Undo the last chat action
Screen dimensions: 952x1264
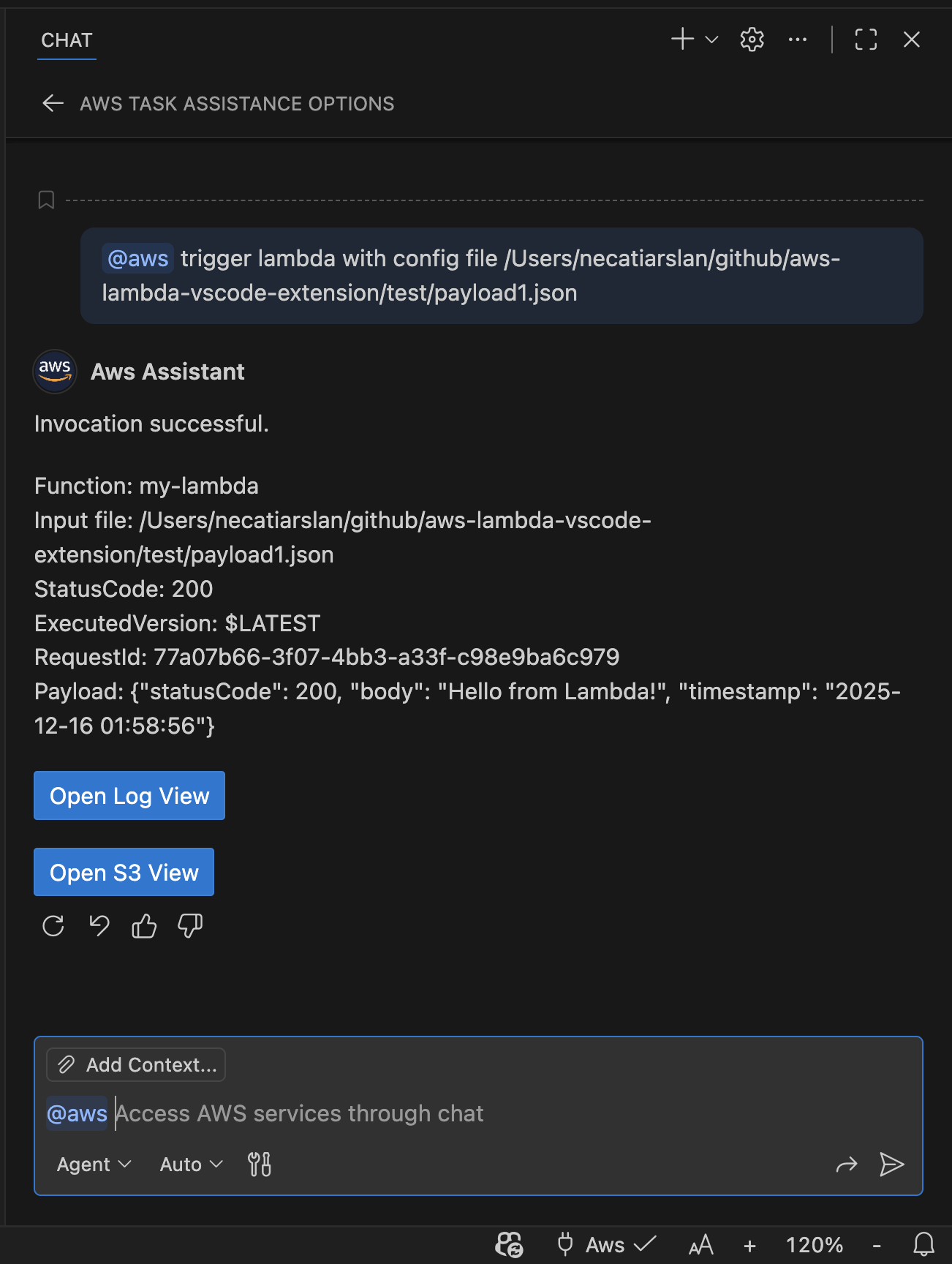pos(99,925)
